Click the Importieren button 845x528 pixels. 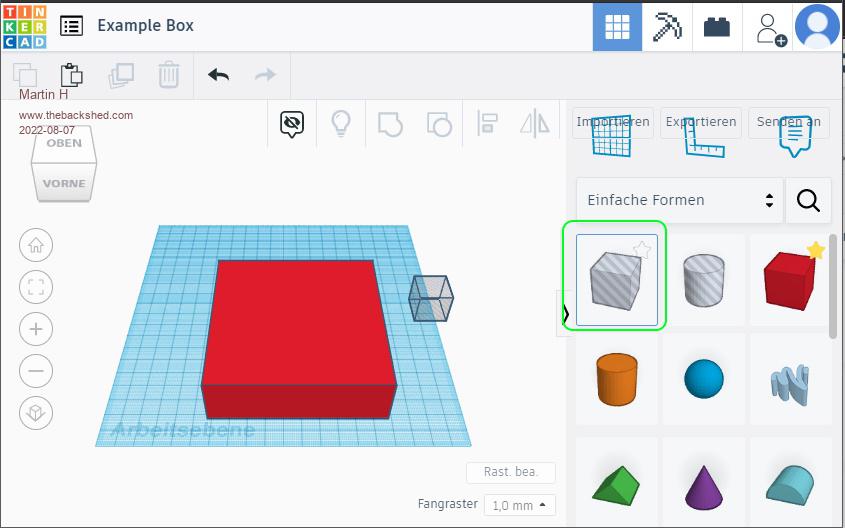tap(612, 122)
